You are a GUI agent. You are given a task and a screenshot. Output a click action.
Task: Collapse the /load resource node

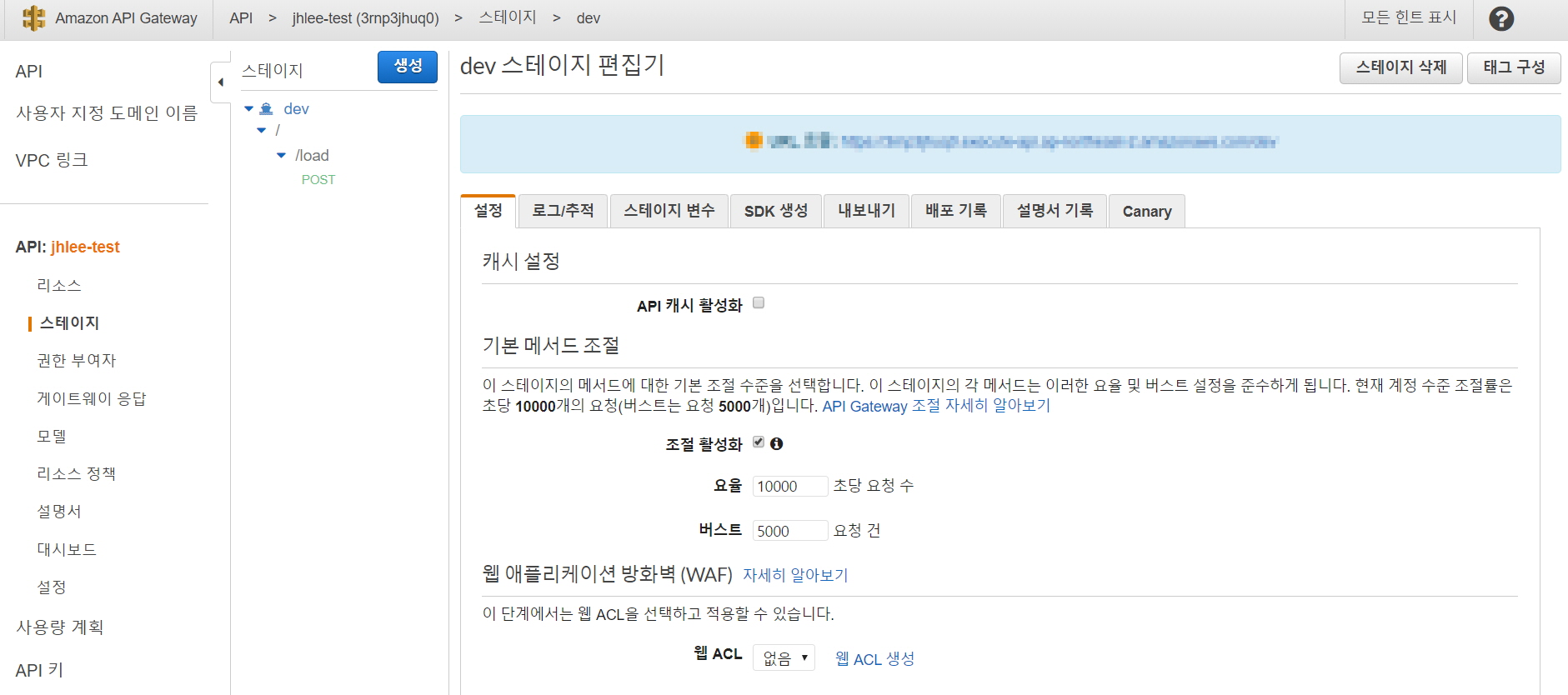281,156
